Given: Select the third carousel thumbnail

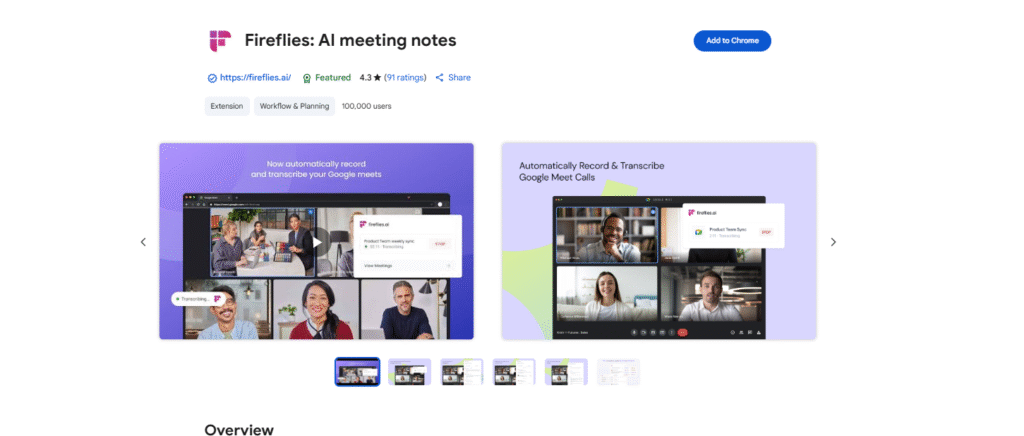Looking at the screenshot, I should [461, 372].
